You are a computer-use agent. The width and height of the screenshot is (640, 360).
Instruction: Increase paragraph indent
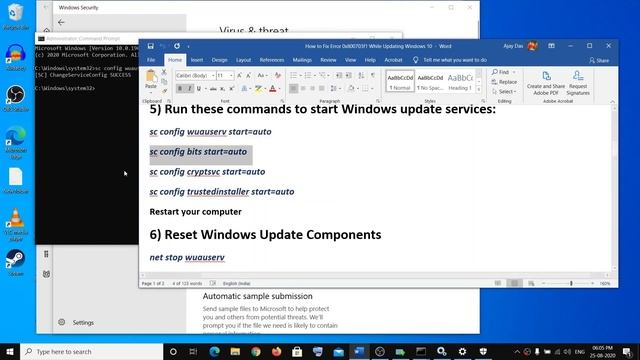point(349,76)
